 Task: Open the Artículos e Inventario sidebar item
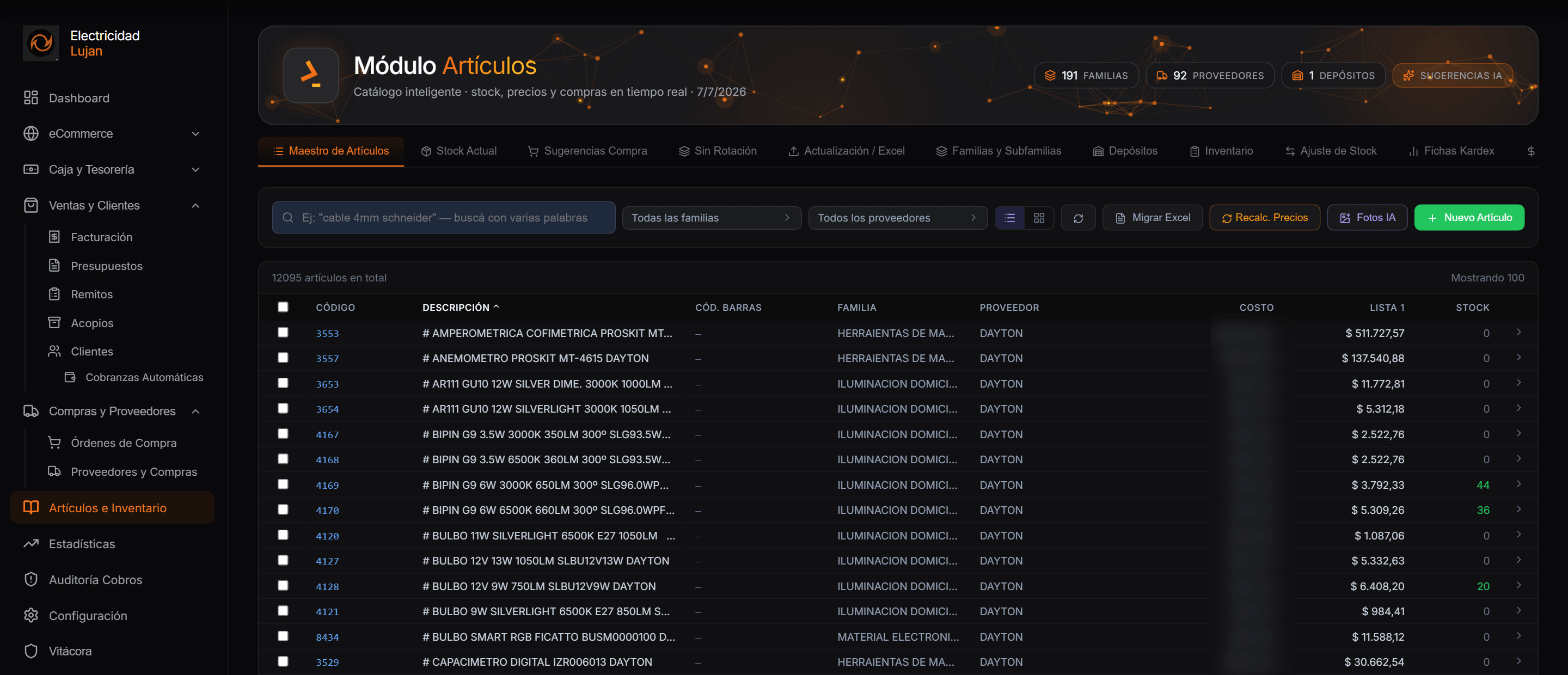[112, 508]
